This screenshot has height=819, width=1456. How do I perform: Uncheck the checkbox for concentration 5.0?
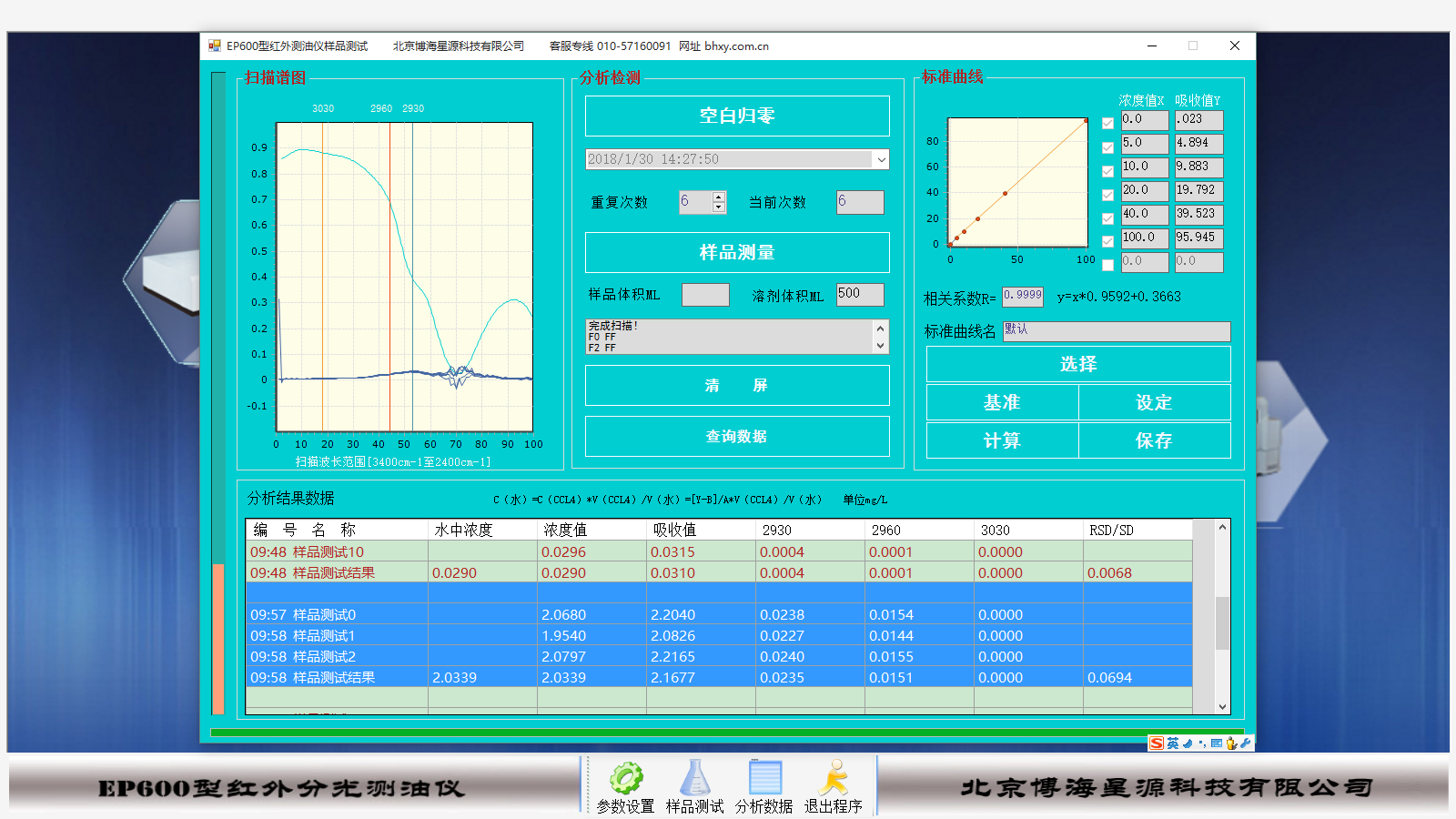(x=1107, y=147)
